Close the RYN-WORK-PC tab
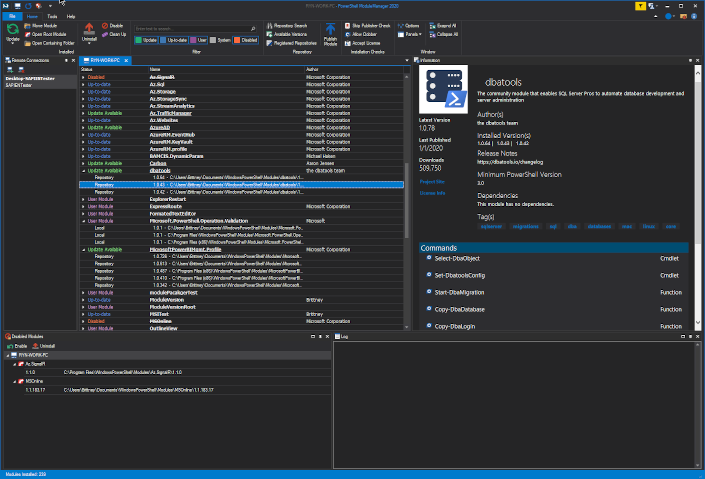This screenshot has width=705, height=479. pos(126,60)
